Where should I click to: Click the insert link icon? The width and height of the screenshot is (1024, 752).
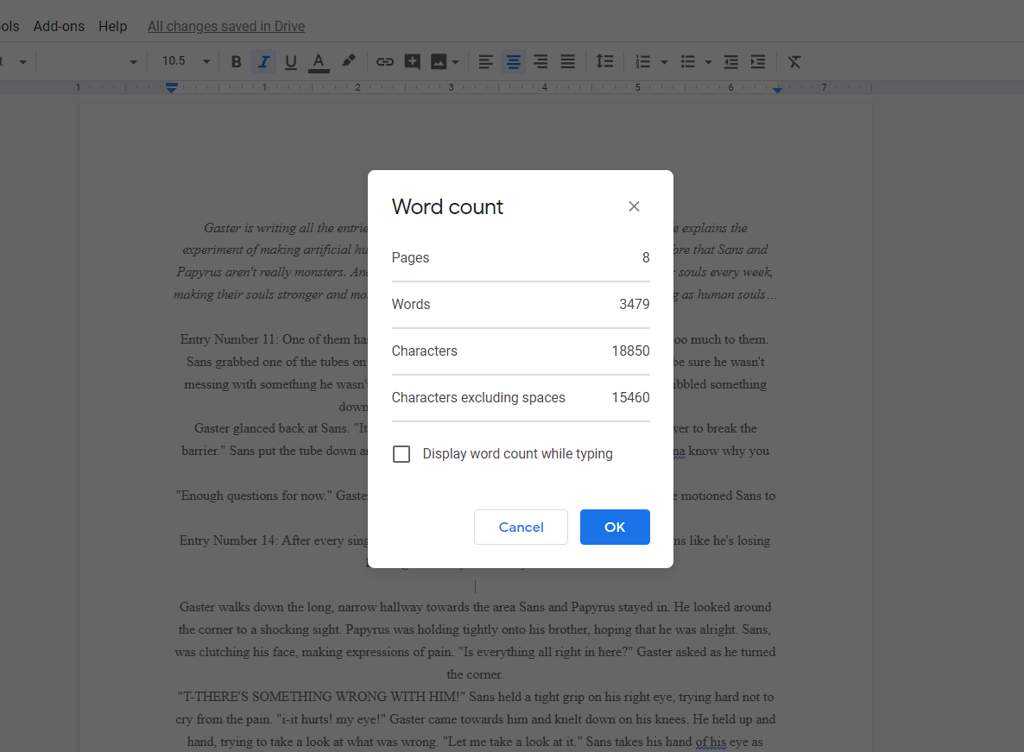[x=384, y=62]
